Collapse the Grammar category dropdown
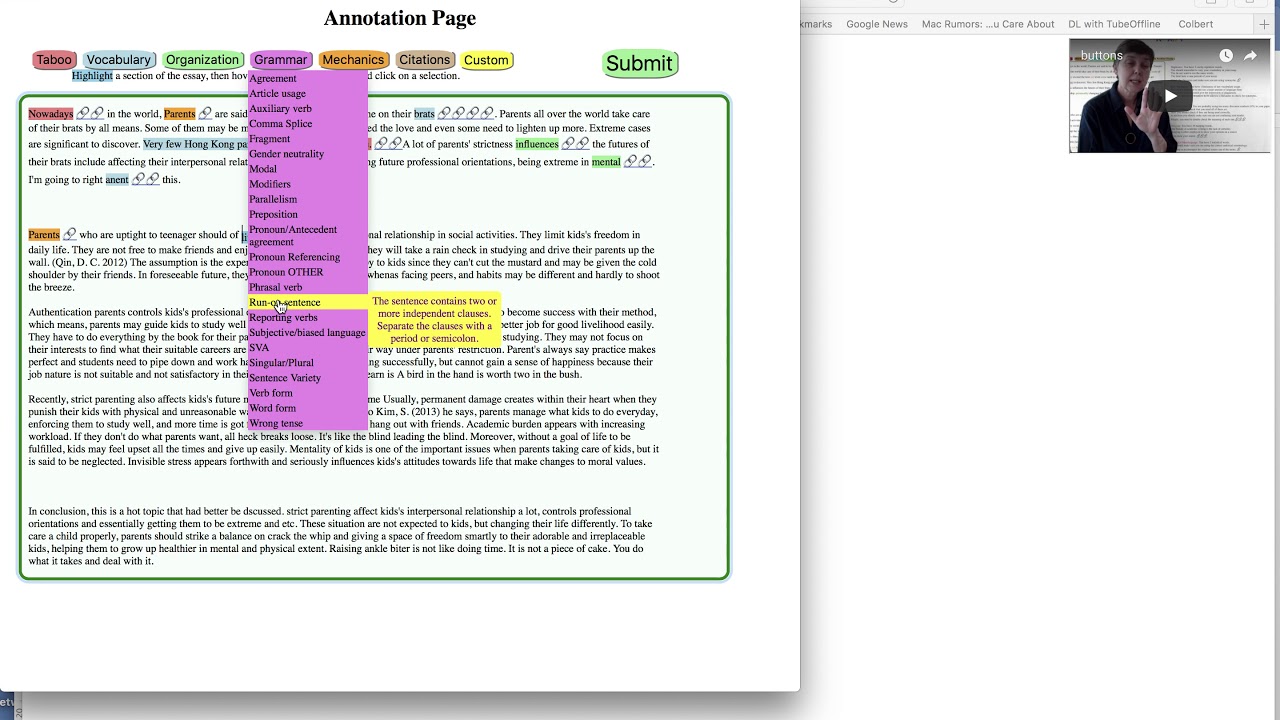 [281, 60]
